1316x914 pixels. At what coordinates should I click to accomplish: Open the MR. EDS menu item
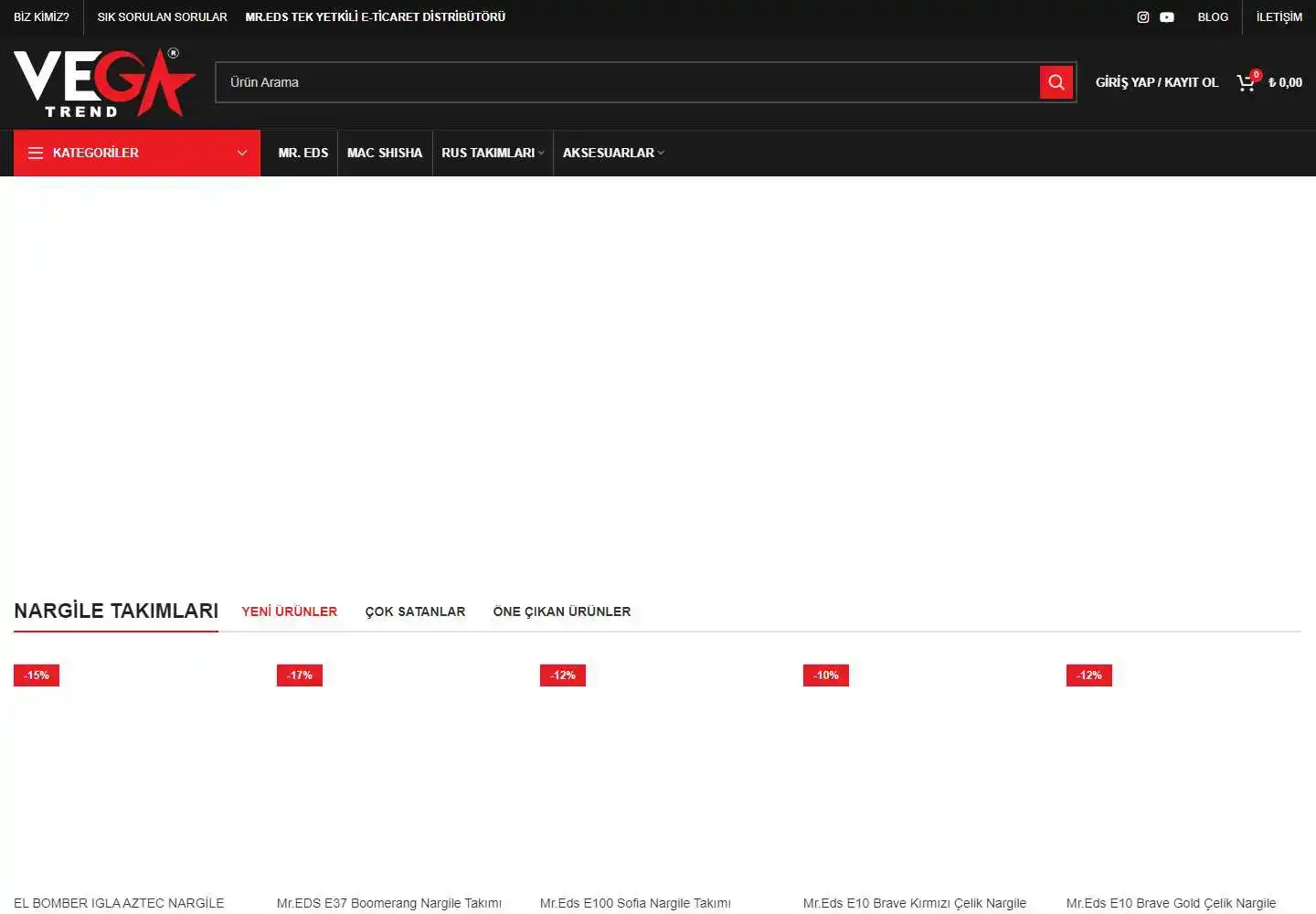[303, 153]
